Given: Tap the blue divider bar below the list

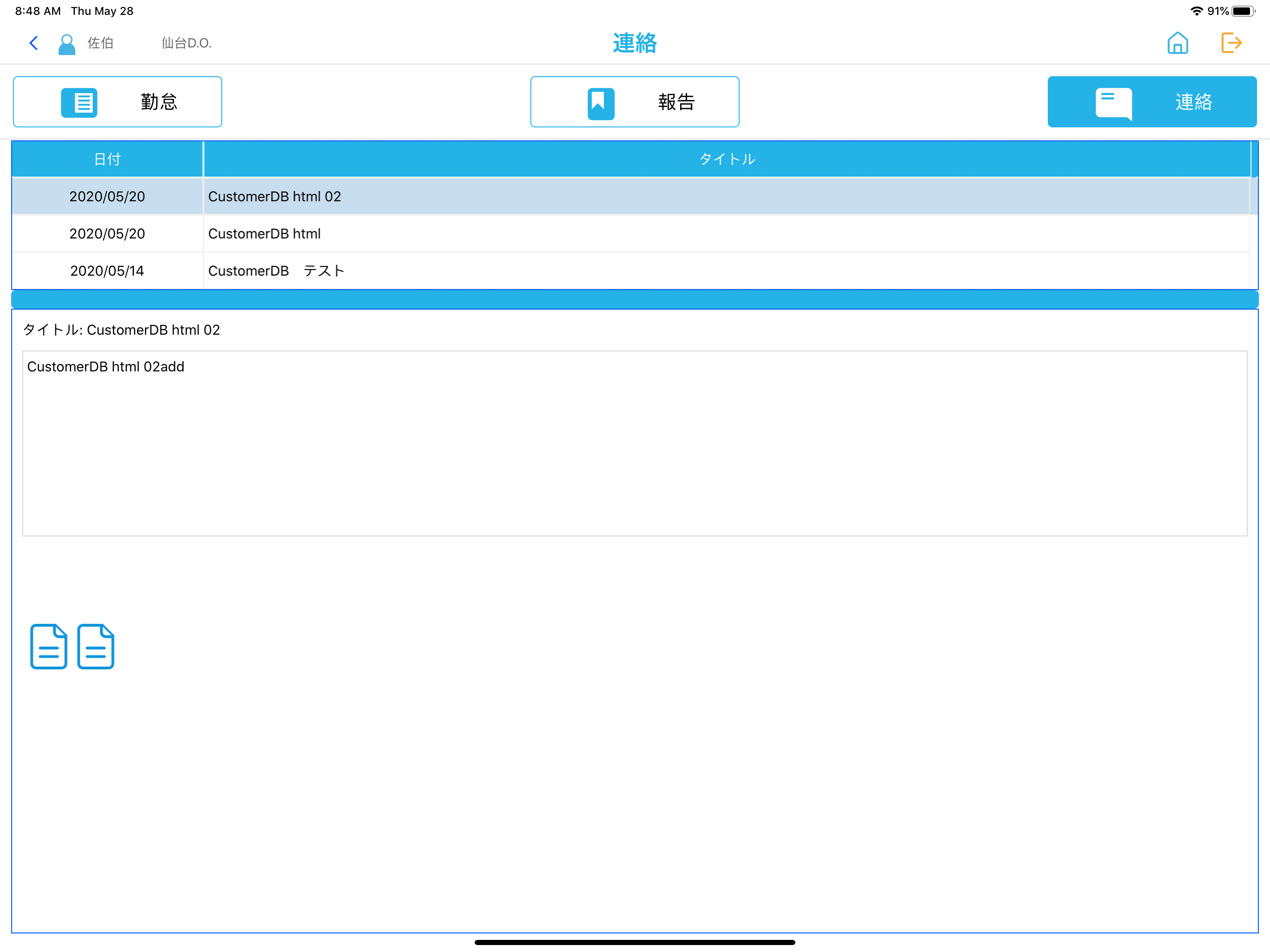Looking at the screenshot, I should tap(635, 299).
